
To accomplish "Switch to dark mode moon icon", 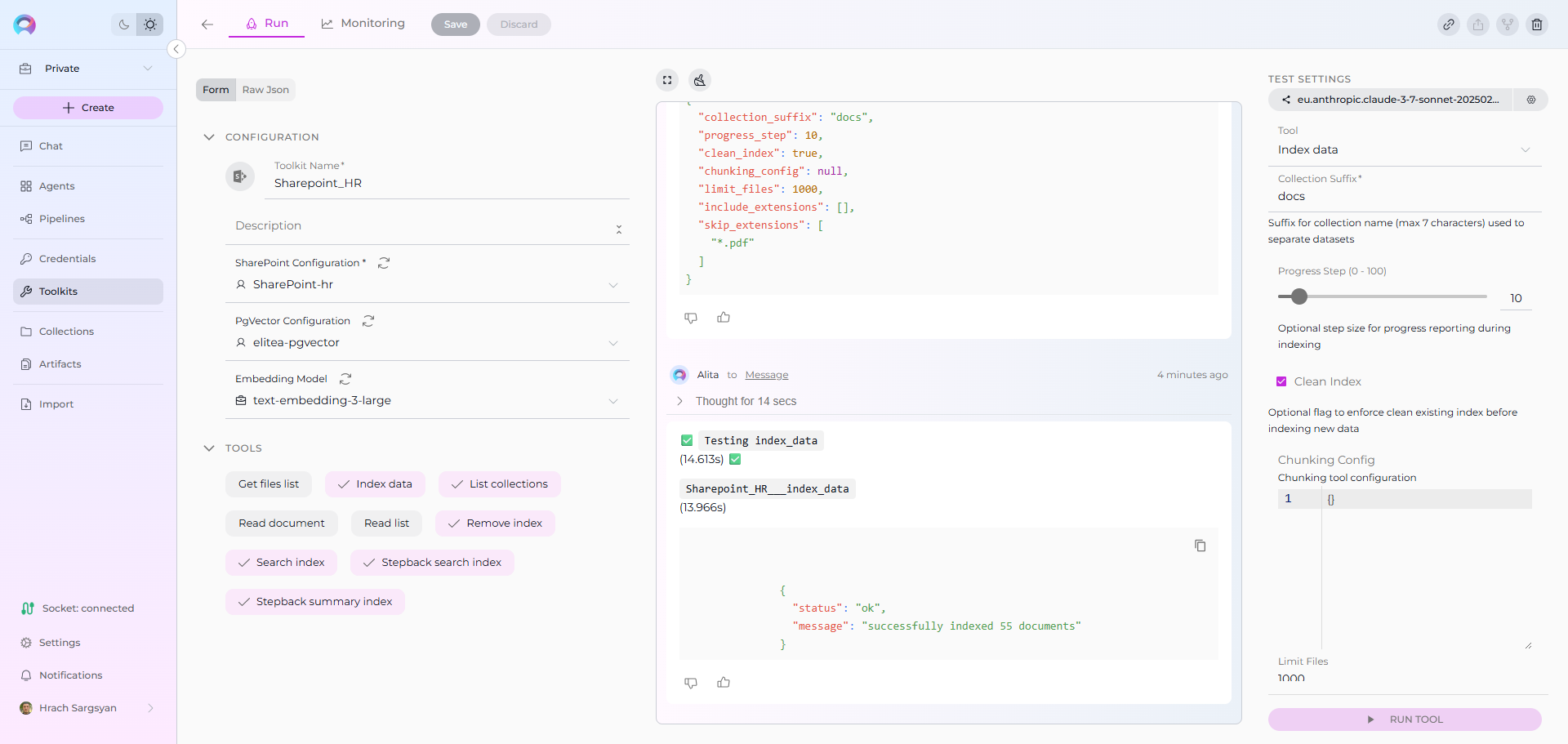I will click(x=124, y=25).
